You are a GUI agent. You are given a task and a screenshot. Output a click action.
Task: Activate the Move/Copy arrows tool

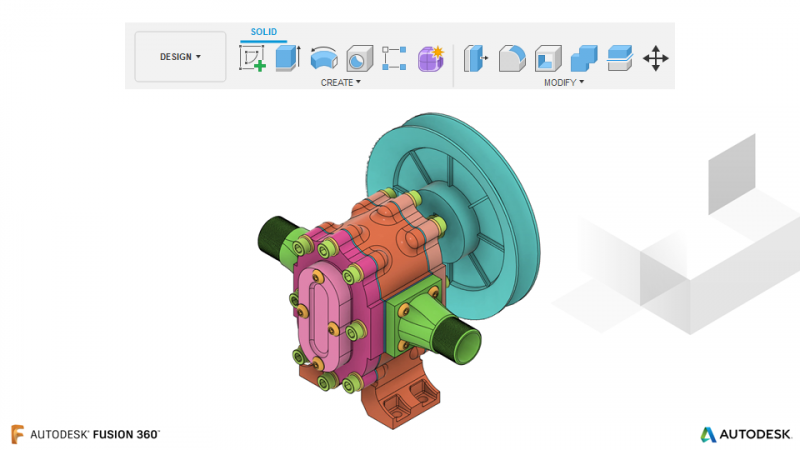coord(656,58)
